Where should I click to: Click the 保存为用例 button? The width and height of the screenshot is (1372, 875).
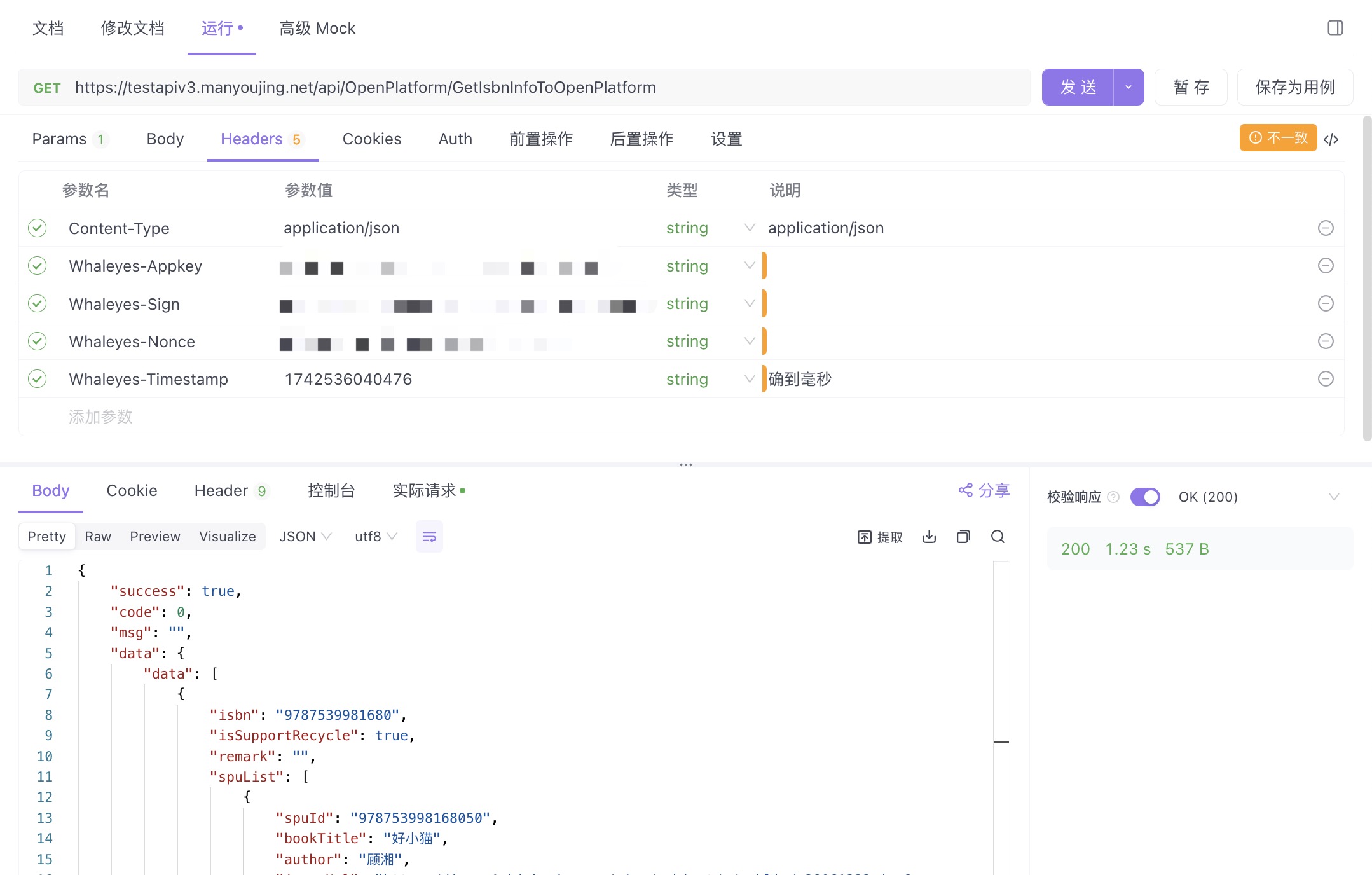click(1294, 87)
